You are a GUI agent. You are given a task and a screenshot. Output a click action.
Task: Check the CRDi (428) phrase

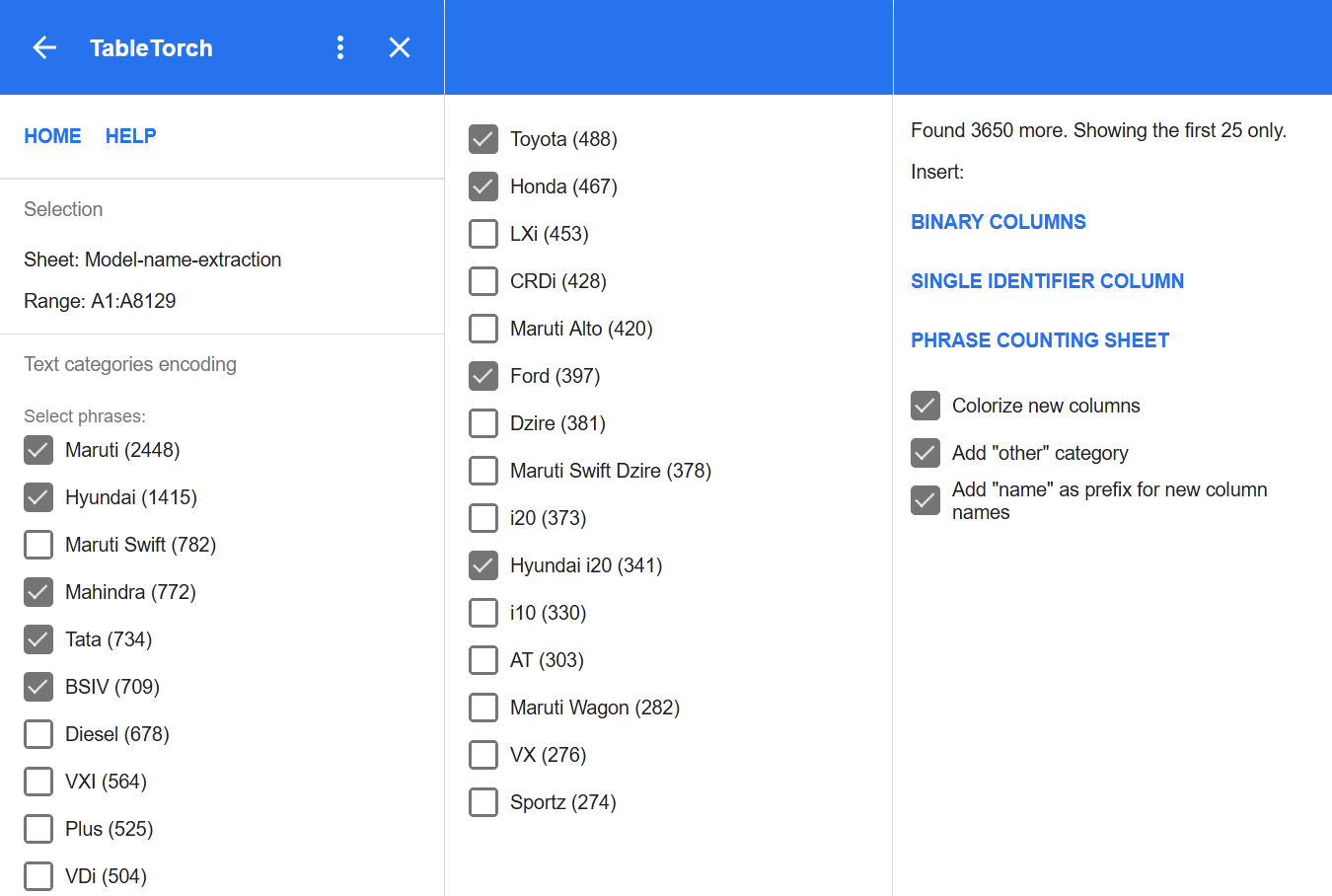pyautogui.click(x=483, y=281)
